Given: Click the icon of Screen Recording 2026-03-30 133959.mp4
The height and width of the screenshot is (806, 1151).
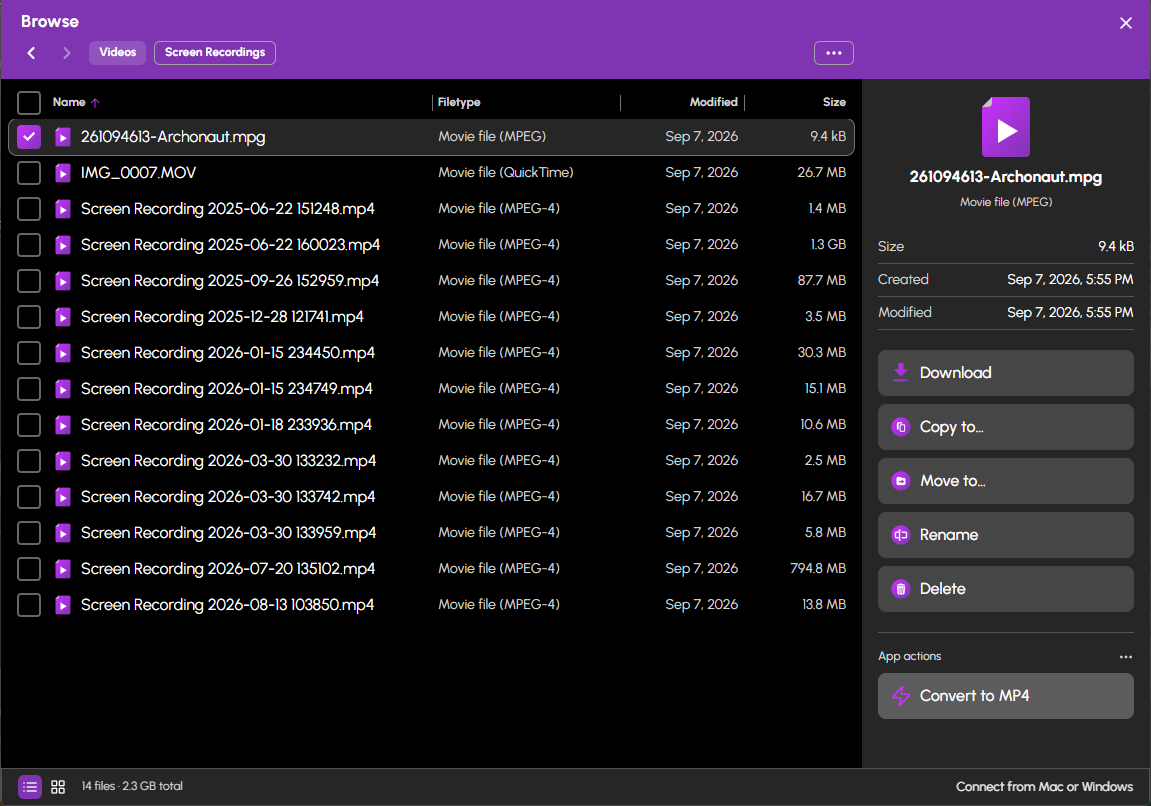Looking at the screenshot, I should click(x=63, y=532).
